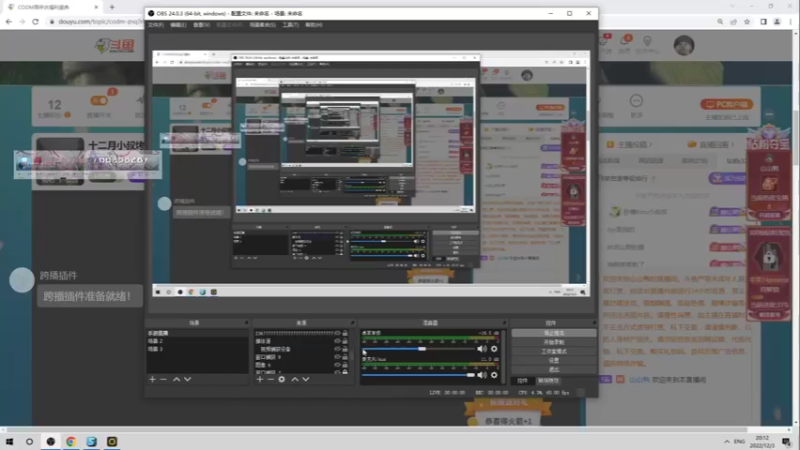
Task: Mute the 麦克风/Aux speaker icon
Action: click(482, 375)
